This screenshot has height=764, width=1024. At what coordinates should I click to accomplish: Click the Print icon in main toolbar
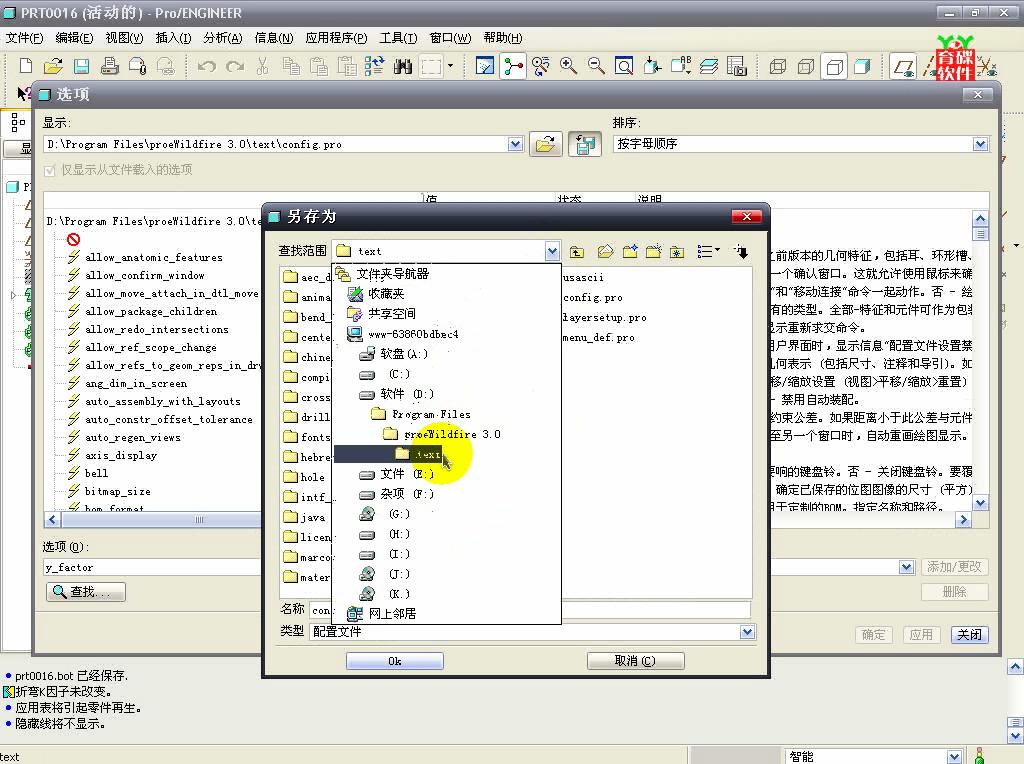tap(109, 65)
